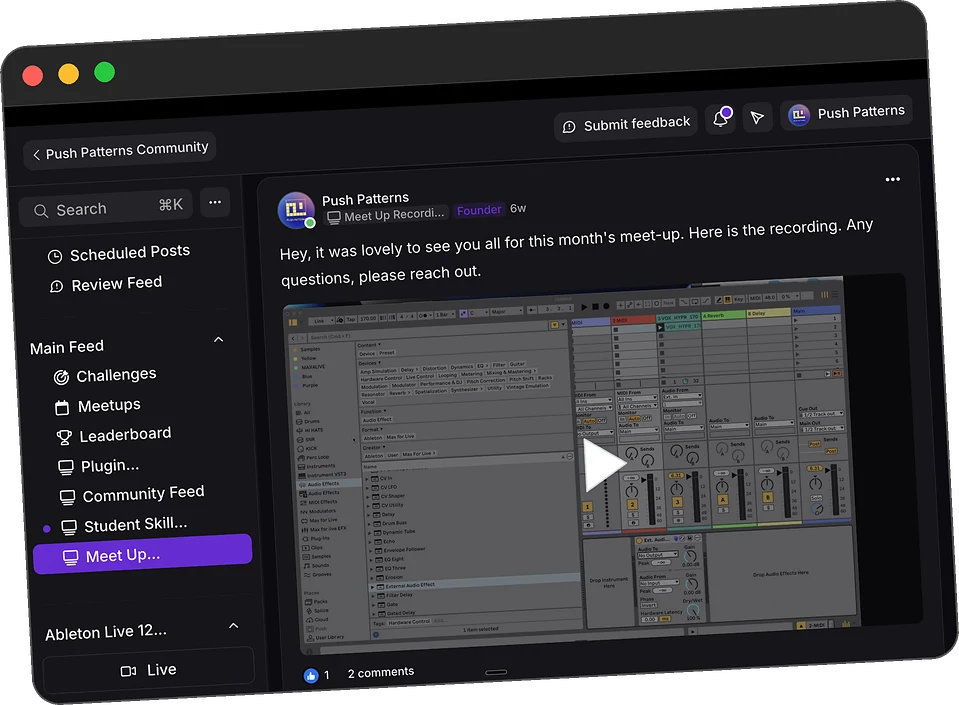Open direct messages paper plane icon
This screenshot has width=959, height=705.
[x=757, y=117]
